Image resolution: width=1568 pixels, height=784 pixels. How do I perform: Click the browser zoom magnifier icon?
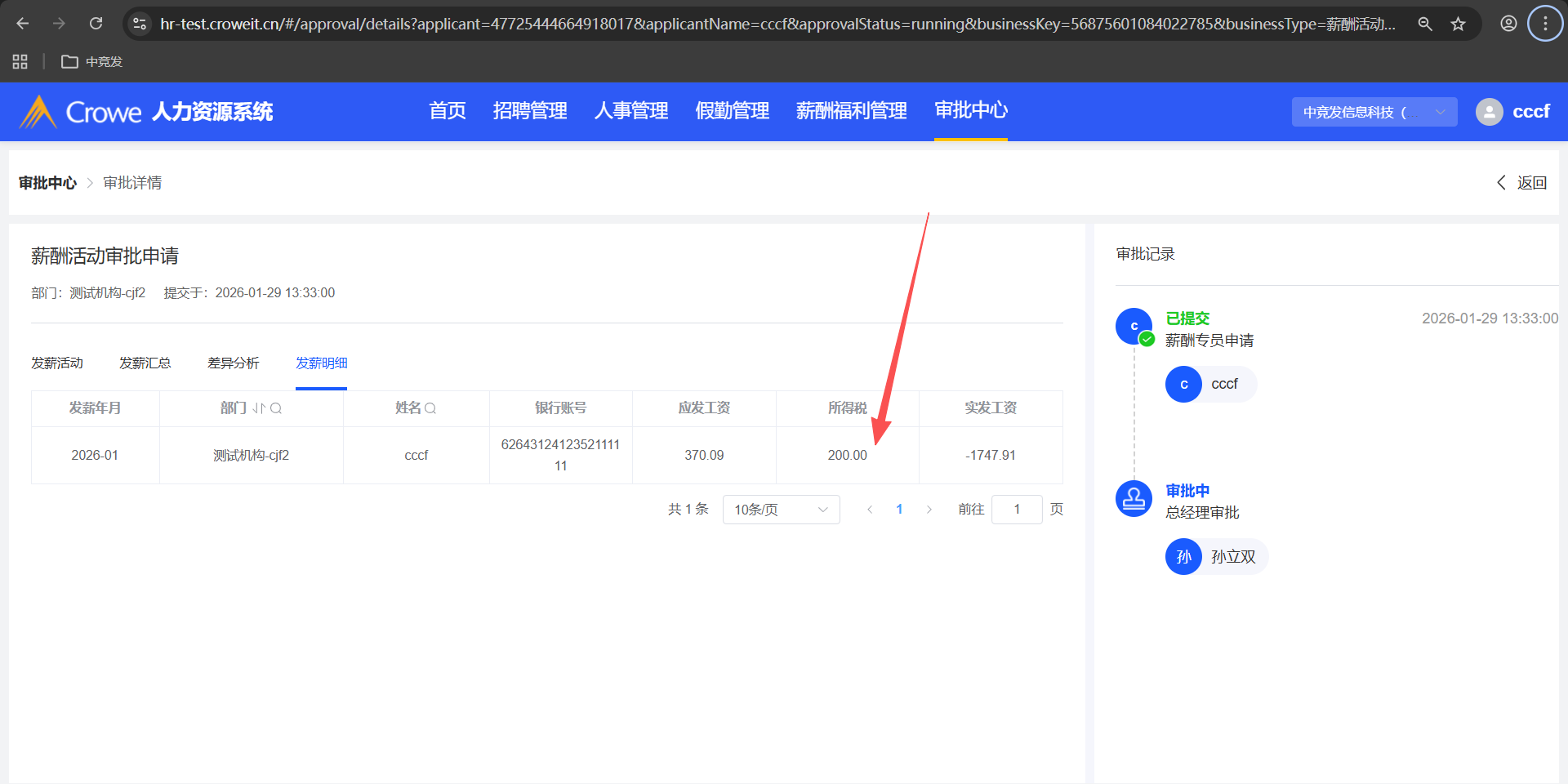[x=1425, y=24]
